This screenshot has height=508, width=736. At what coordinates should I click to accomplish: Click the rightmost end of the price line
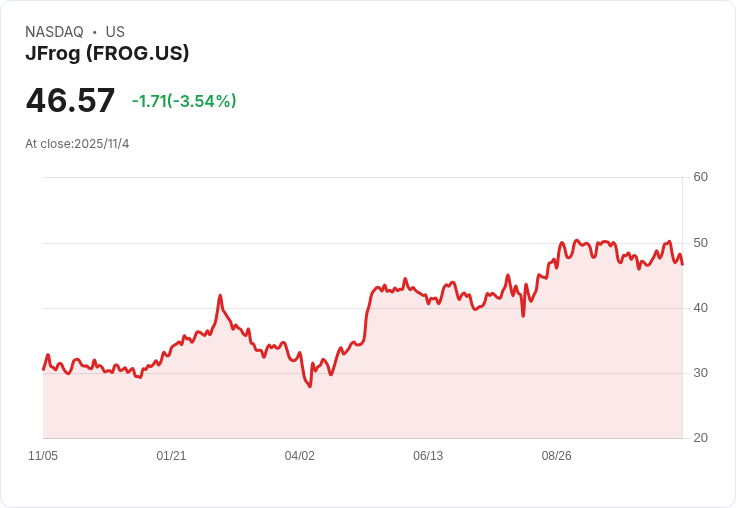[682, 264]
